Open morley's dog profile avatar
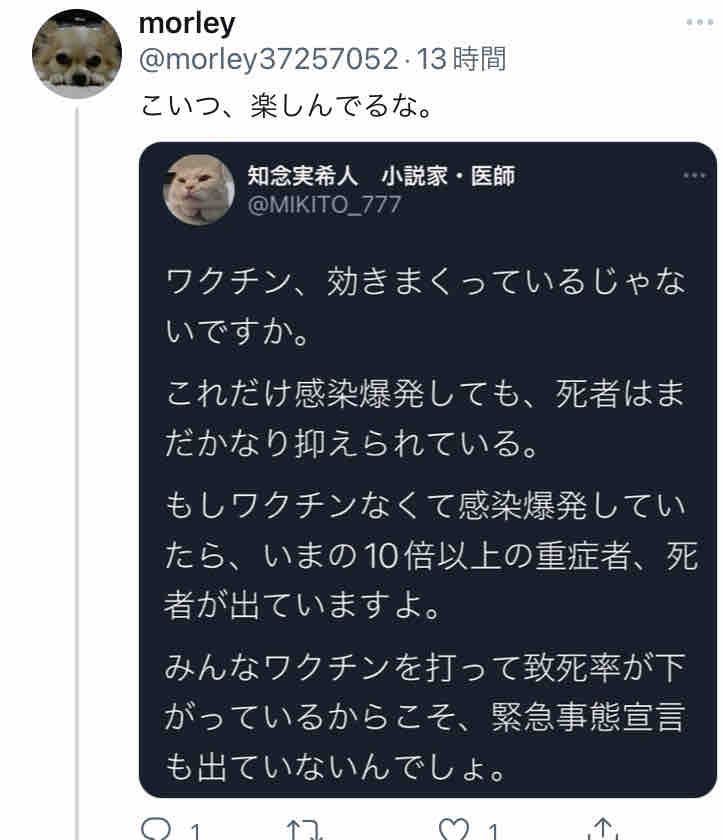The height and width of the screenshot is (840, 723). [x=77, y=55]
